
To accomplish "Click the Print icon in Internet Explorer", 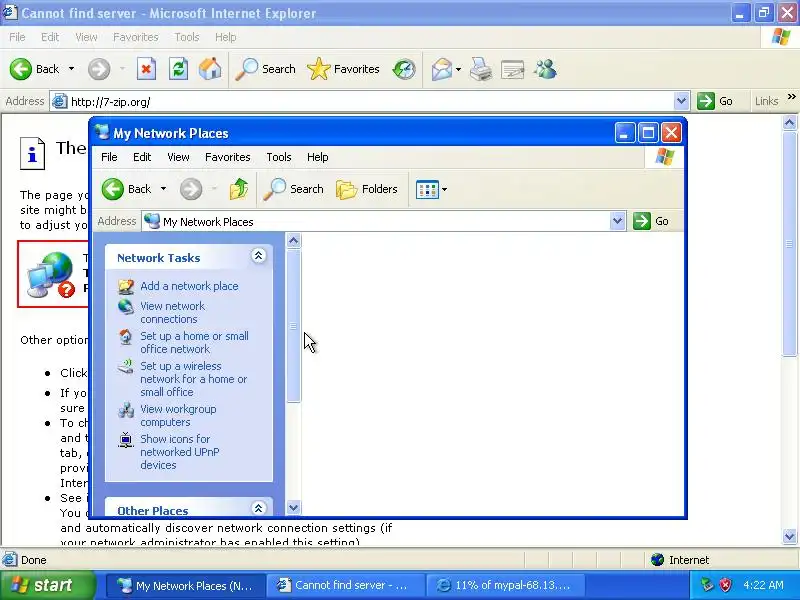I will point(480,69).
